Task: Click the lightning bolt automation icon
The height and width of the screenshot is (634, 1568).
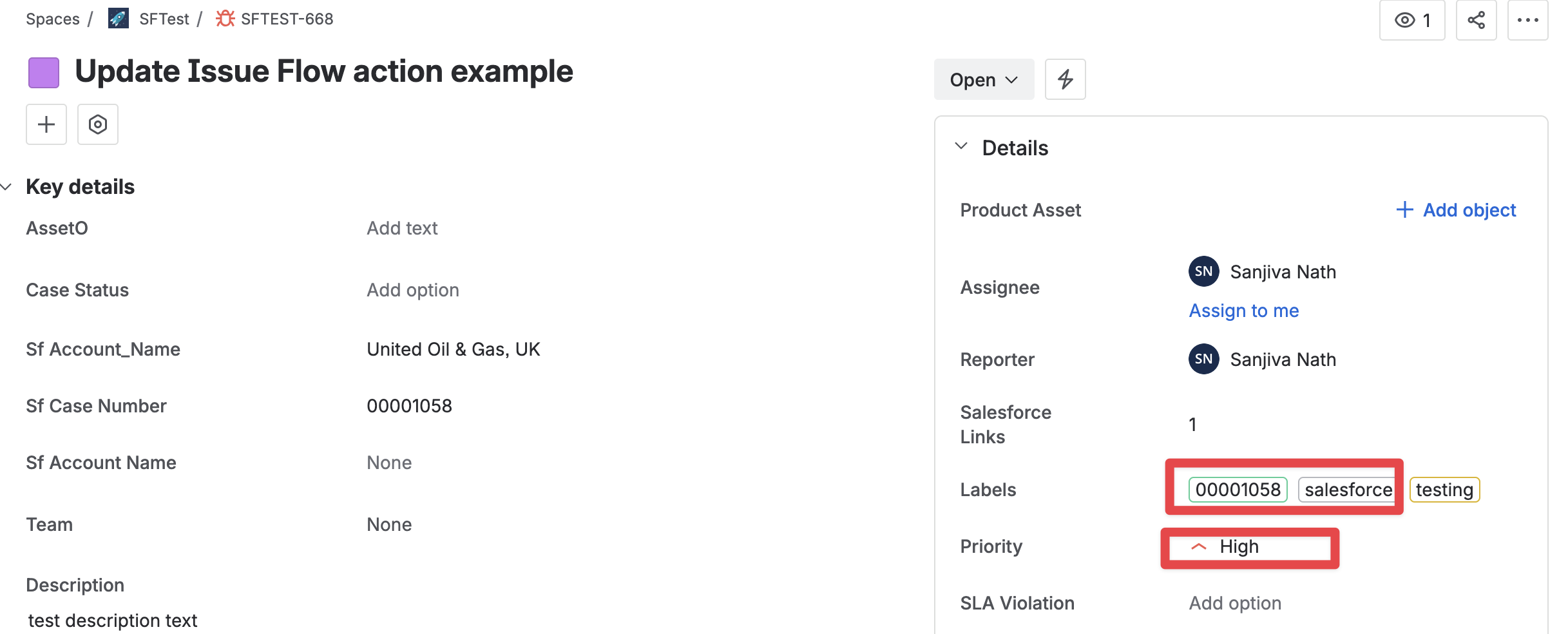Action: tap(1065, 79)
